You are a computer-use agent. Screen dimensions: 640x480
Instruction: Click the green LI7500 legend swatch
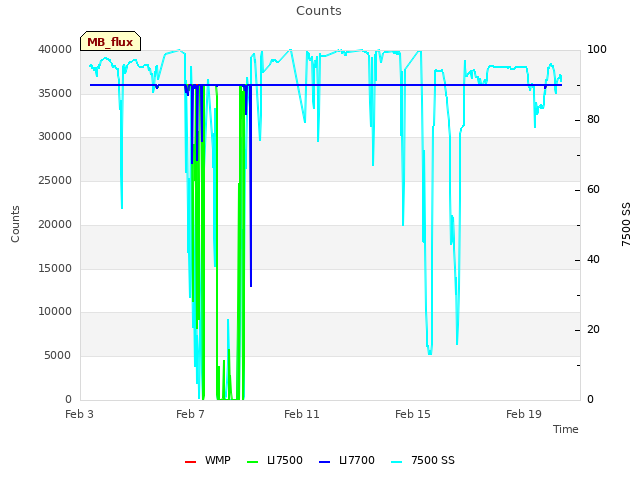(253, 462)
